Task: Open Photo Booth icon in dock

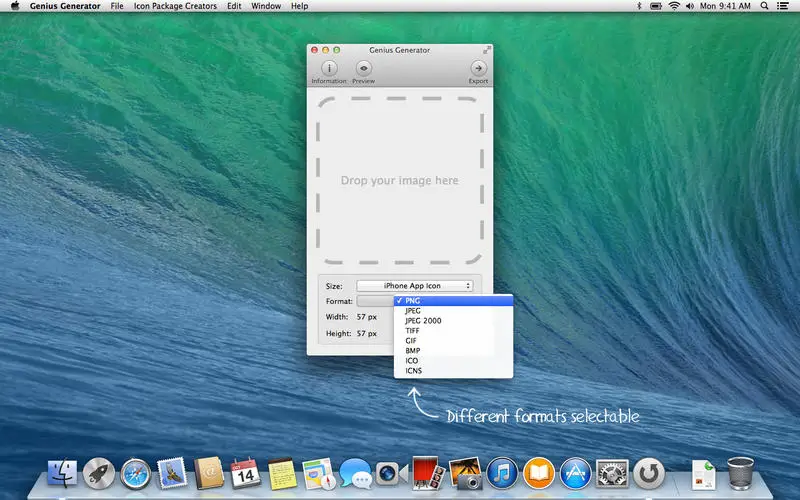Action: pos(428,473)
